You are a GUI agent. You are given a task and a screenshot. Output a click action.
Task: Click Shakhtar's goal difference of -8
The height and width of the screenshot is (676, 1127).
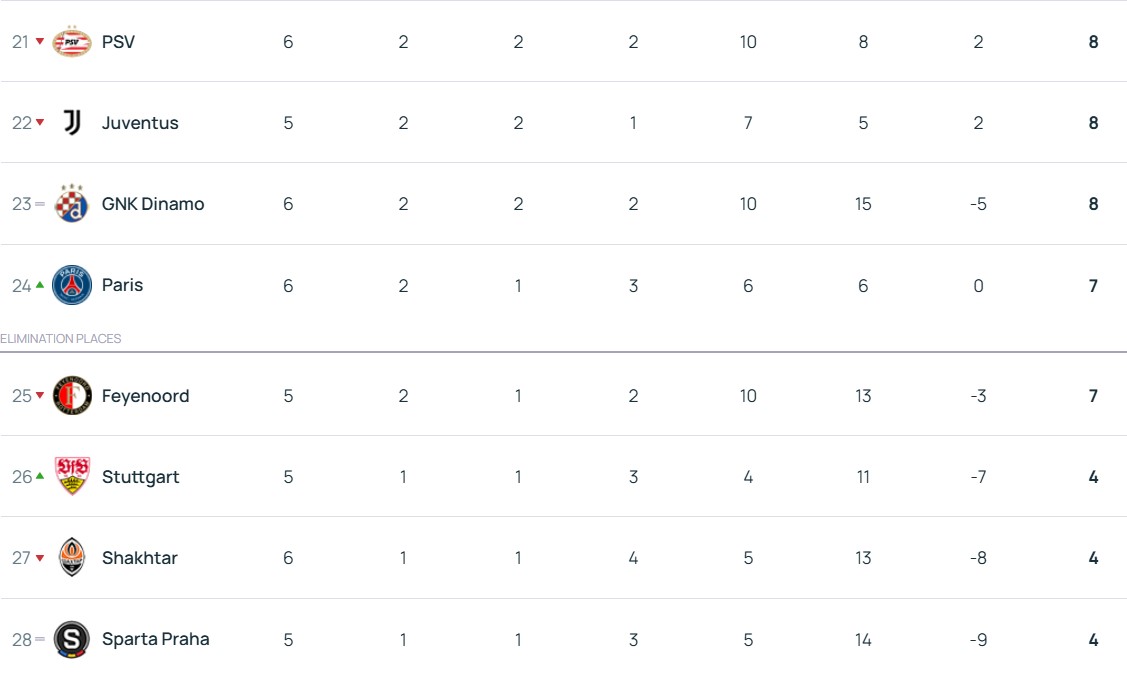tap(978, 558)
